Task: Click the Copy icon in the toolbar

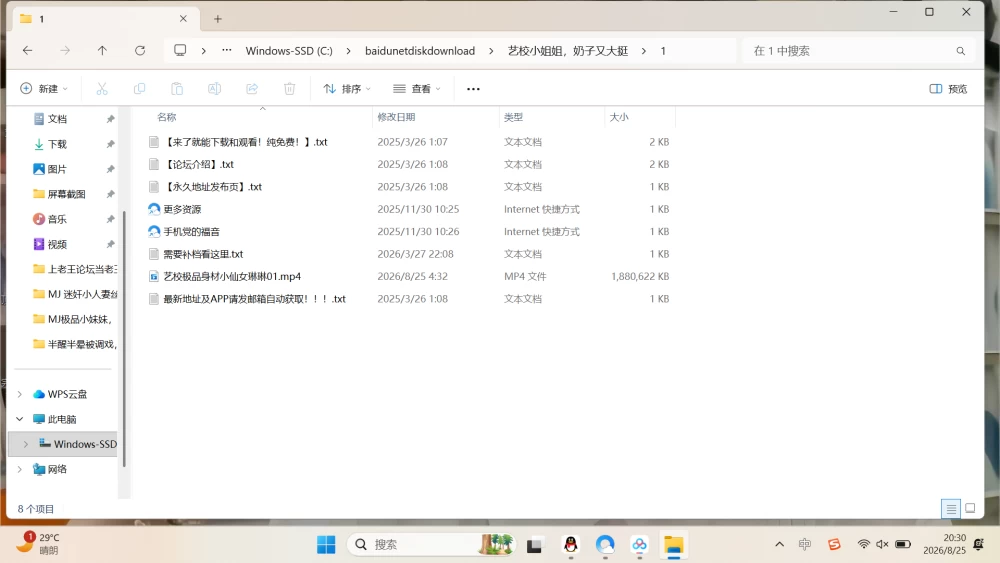Action: tap(139, 89)
